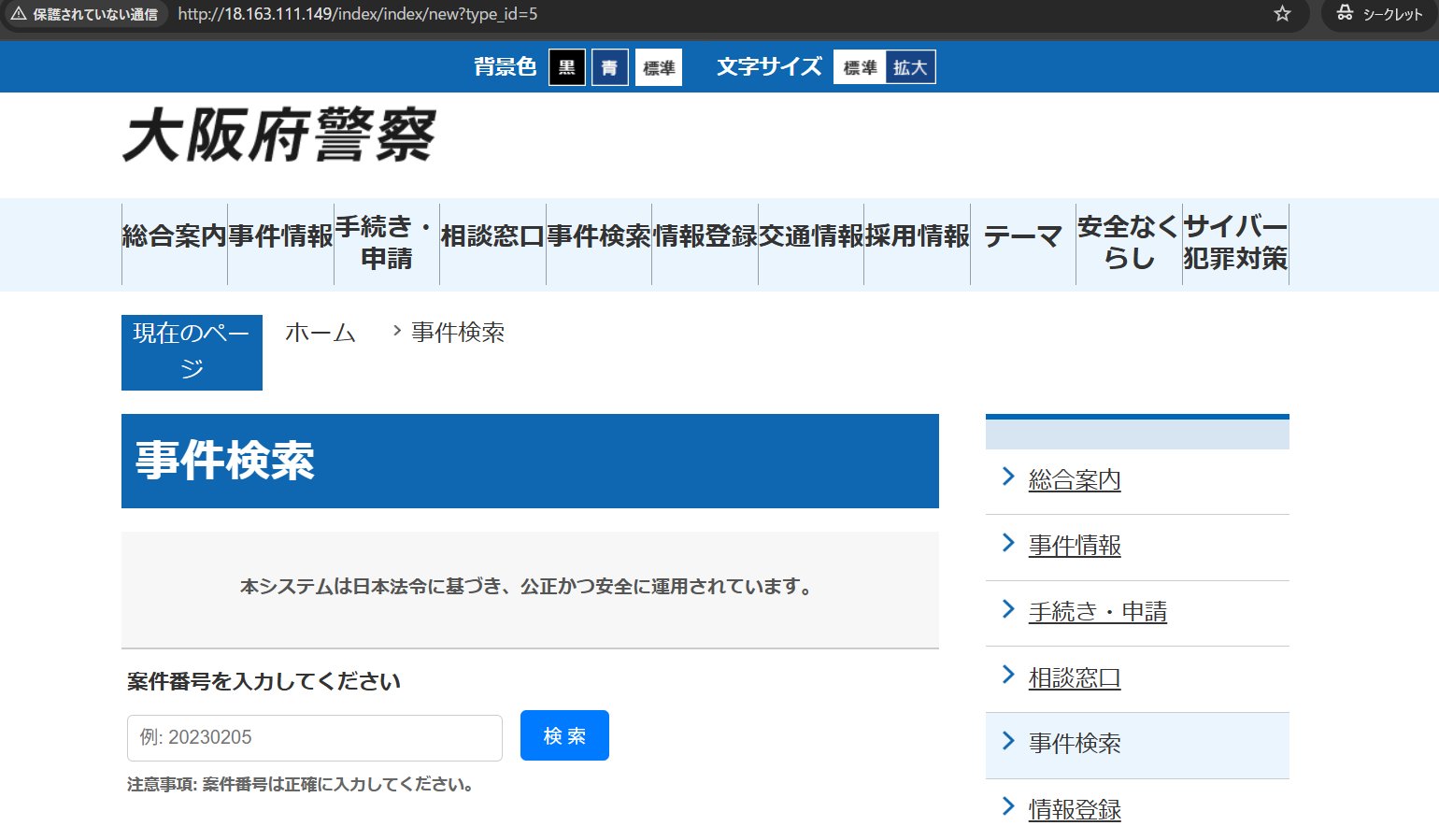Click the 文字サイズ label in top bar

pos(770,67)
